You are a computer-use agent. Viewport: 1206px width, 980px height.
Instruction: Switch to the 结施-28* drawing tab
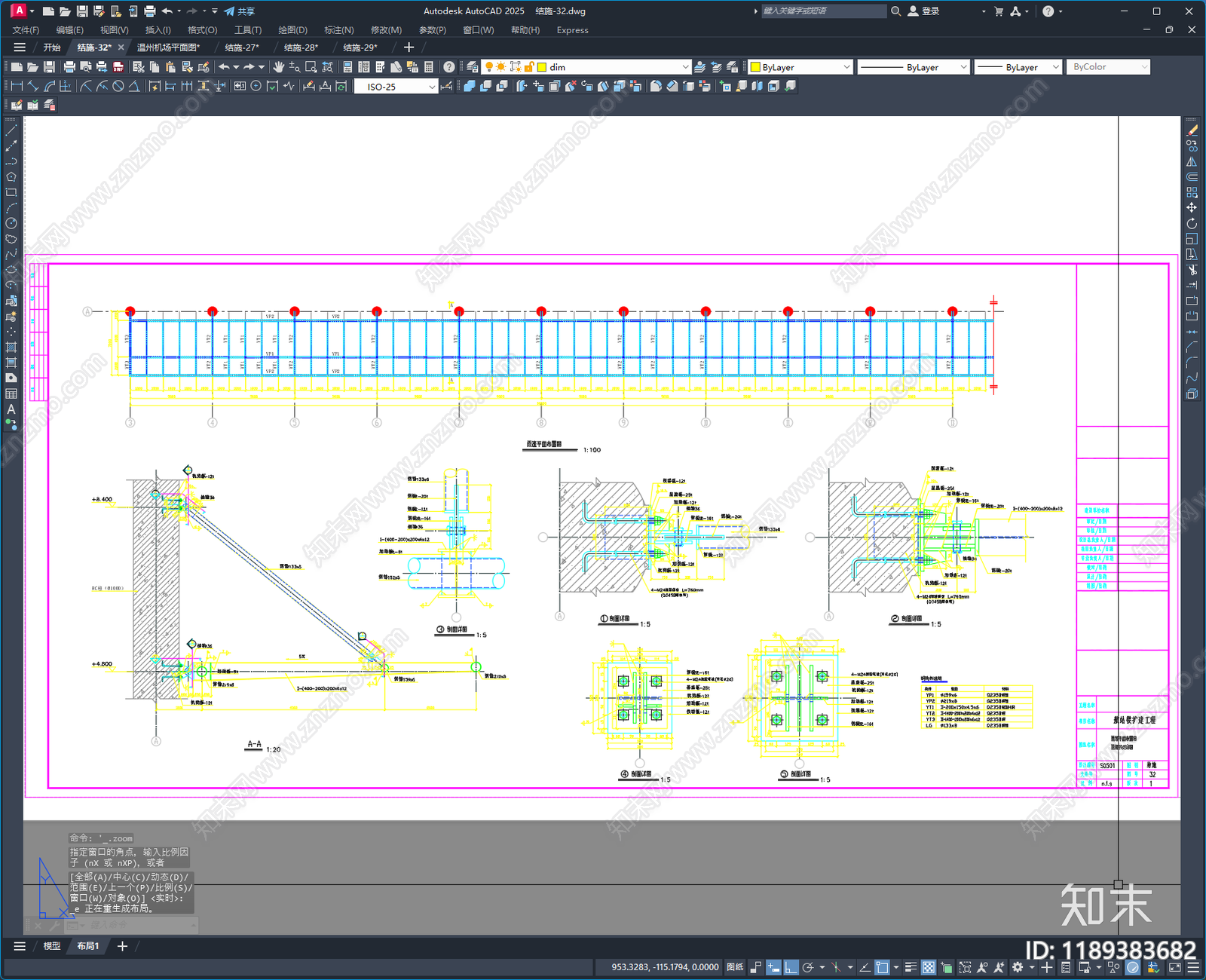[301, 47]
